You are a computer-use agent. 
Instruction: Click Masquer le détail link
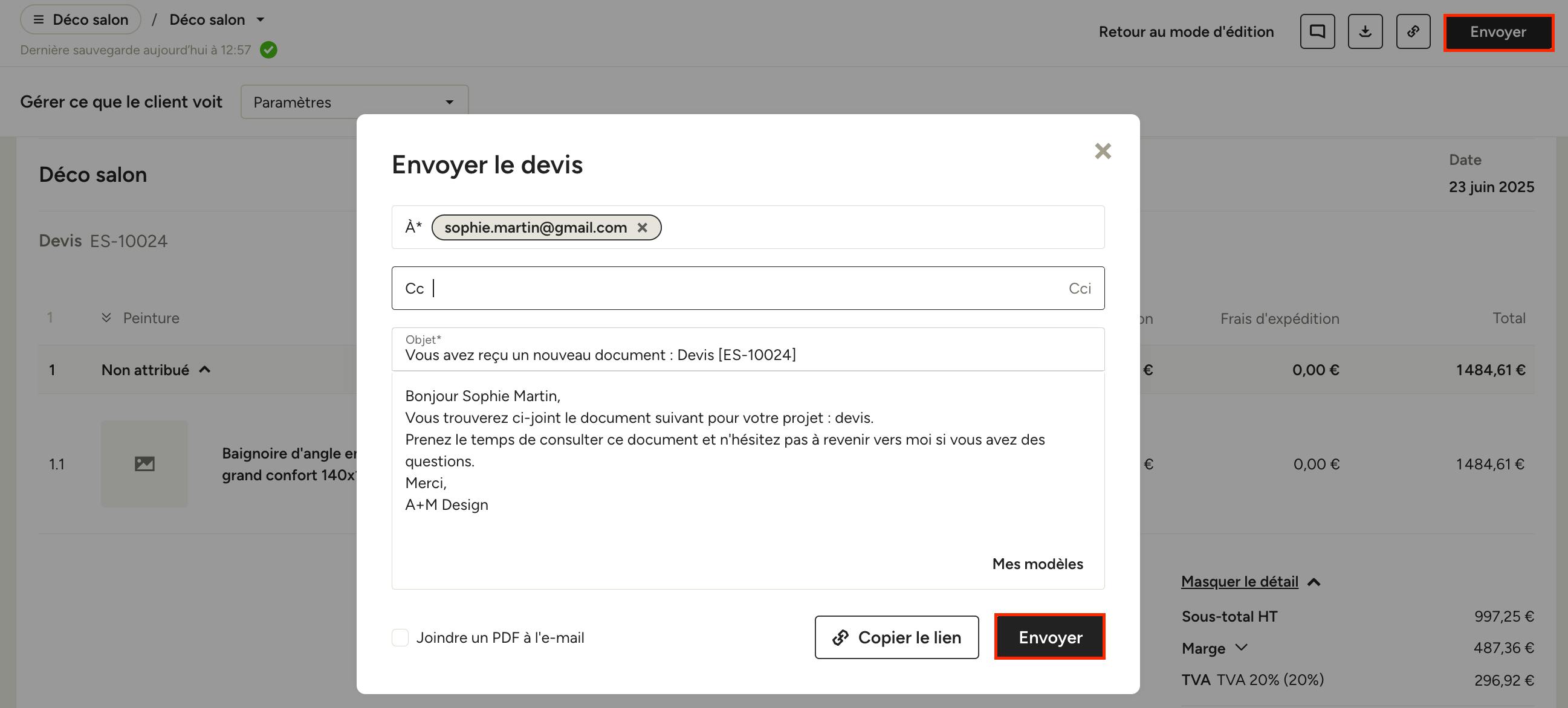(x=1239, y=582)
